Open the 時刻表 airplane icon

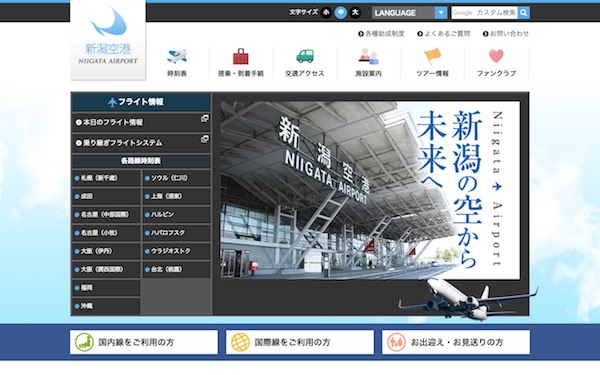(x=177, y=57)
